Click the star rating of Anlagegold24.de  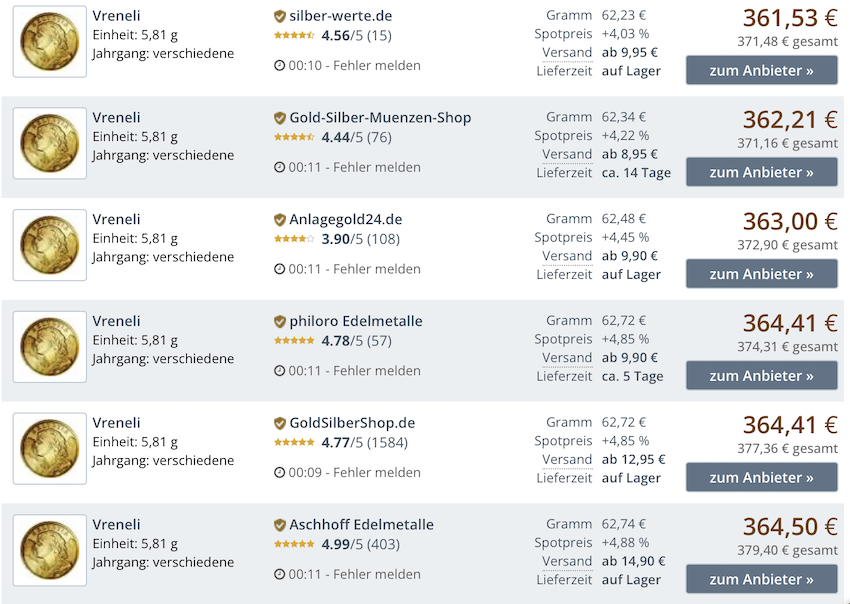(294, 239)
